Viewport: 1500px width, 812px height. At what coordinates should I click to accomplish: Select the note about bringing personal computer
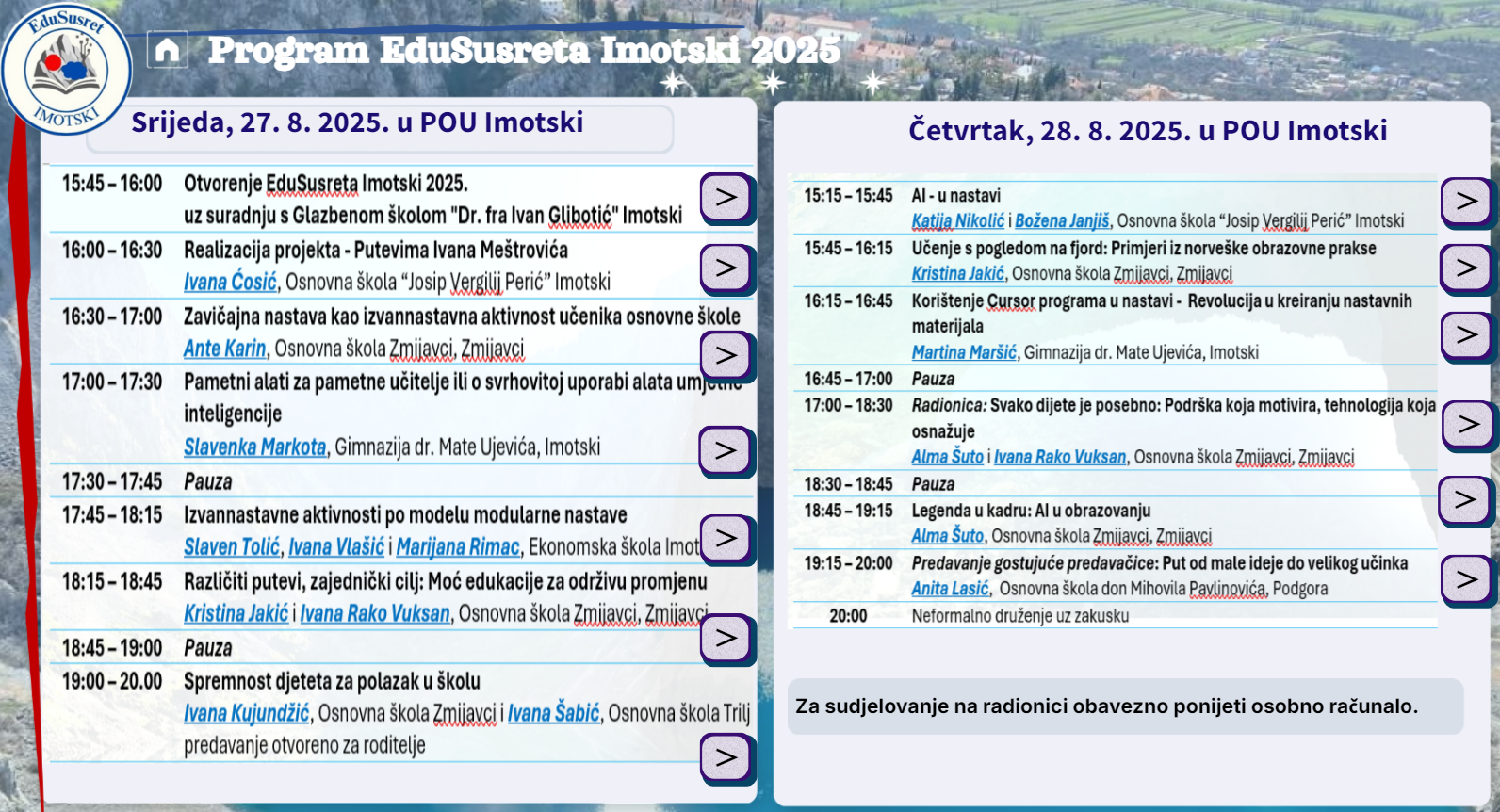(x=1107, y=706)
